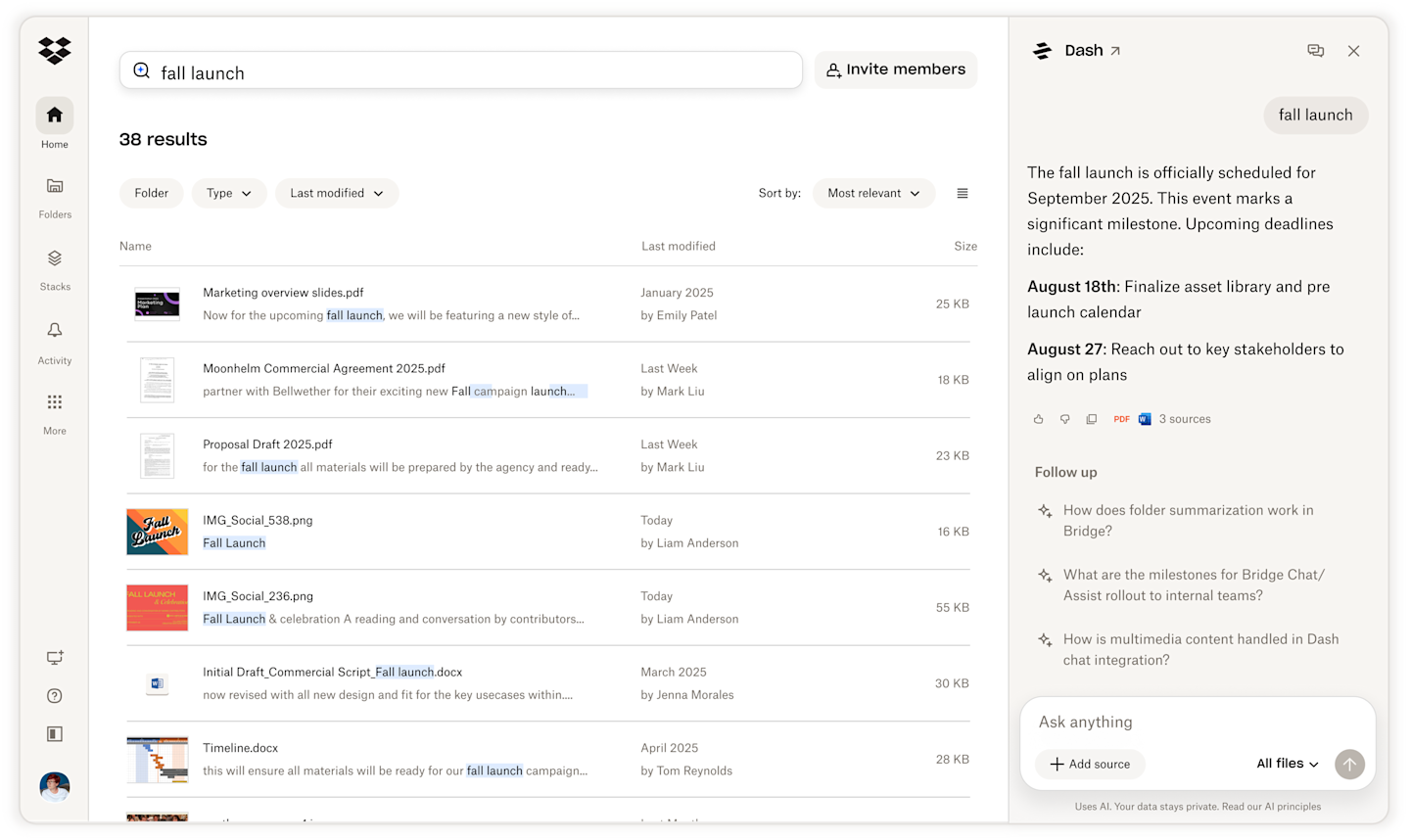Viewport: 1410px width, 840px height.
Task: Open Initial Draft_Commercial Script_Fall launch.docx
Action: tap(332, 673)
